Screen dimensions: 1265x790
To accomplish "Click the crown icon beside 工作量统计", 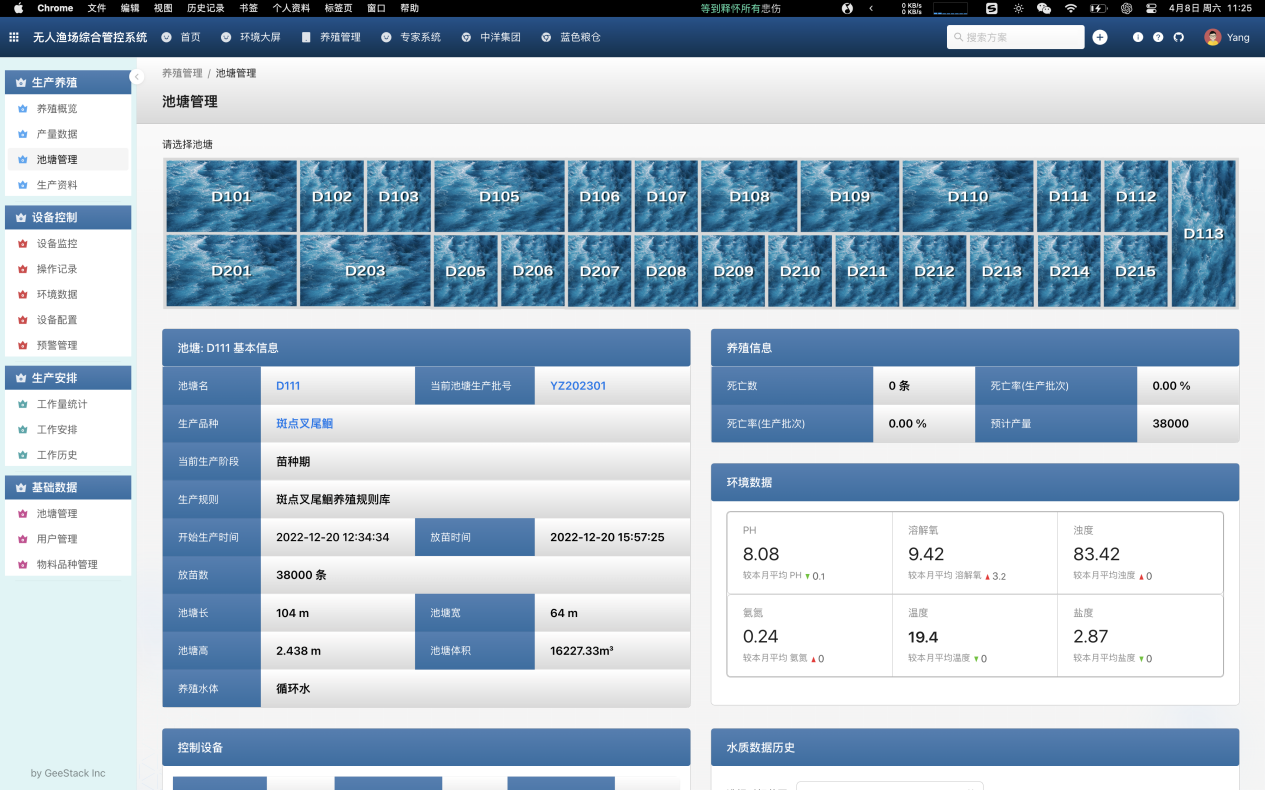I will [x=23, y=404].
